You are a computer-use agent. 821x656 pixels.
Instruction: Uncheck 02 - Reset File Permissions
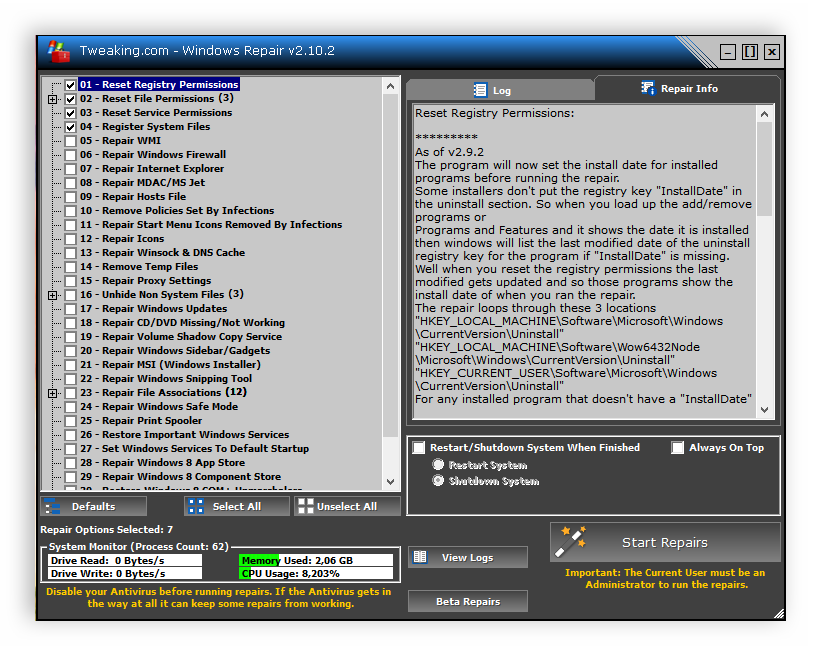(70, 99)
